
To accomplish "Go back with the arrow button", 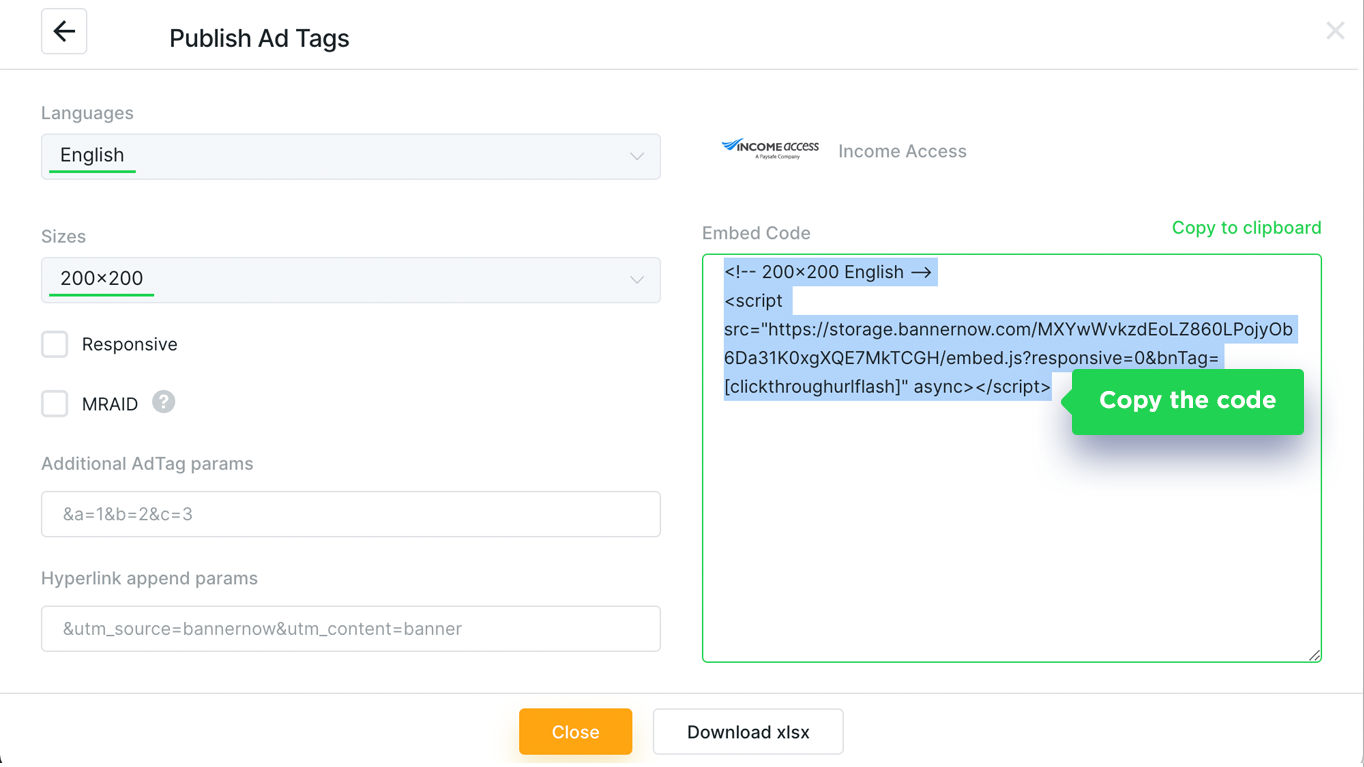I will pyautogui.click(x=64, y=32).
